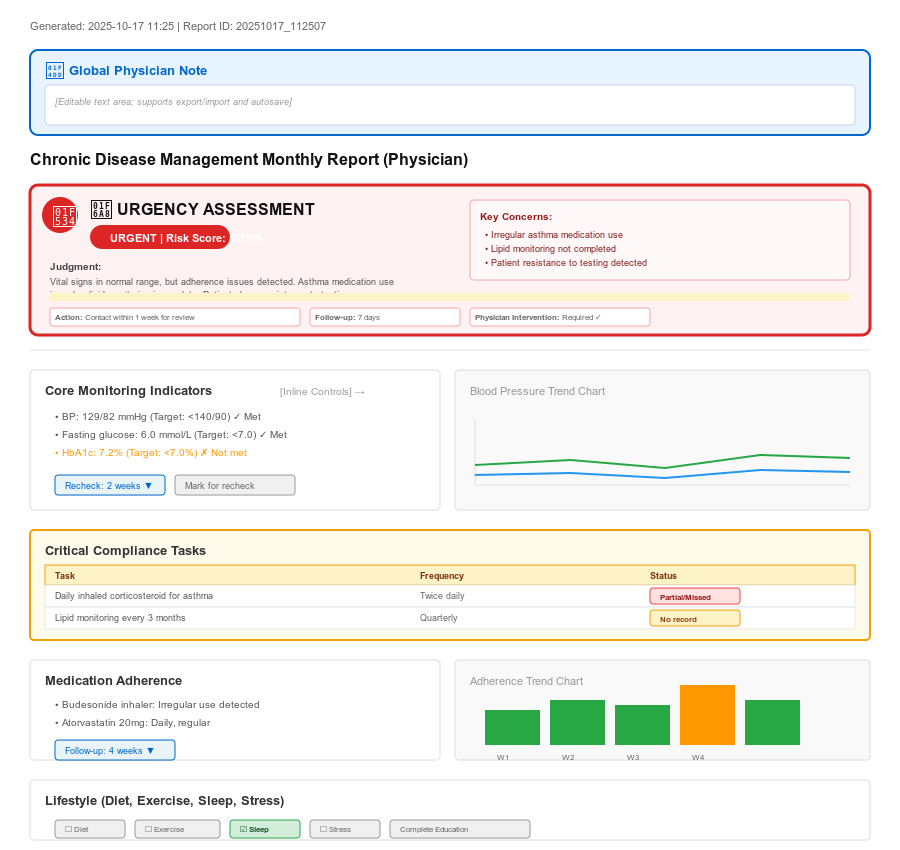Viewport: 900px width, 850px height.
Task: Tick the Stress checkbox
Action: coord(344,829)
